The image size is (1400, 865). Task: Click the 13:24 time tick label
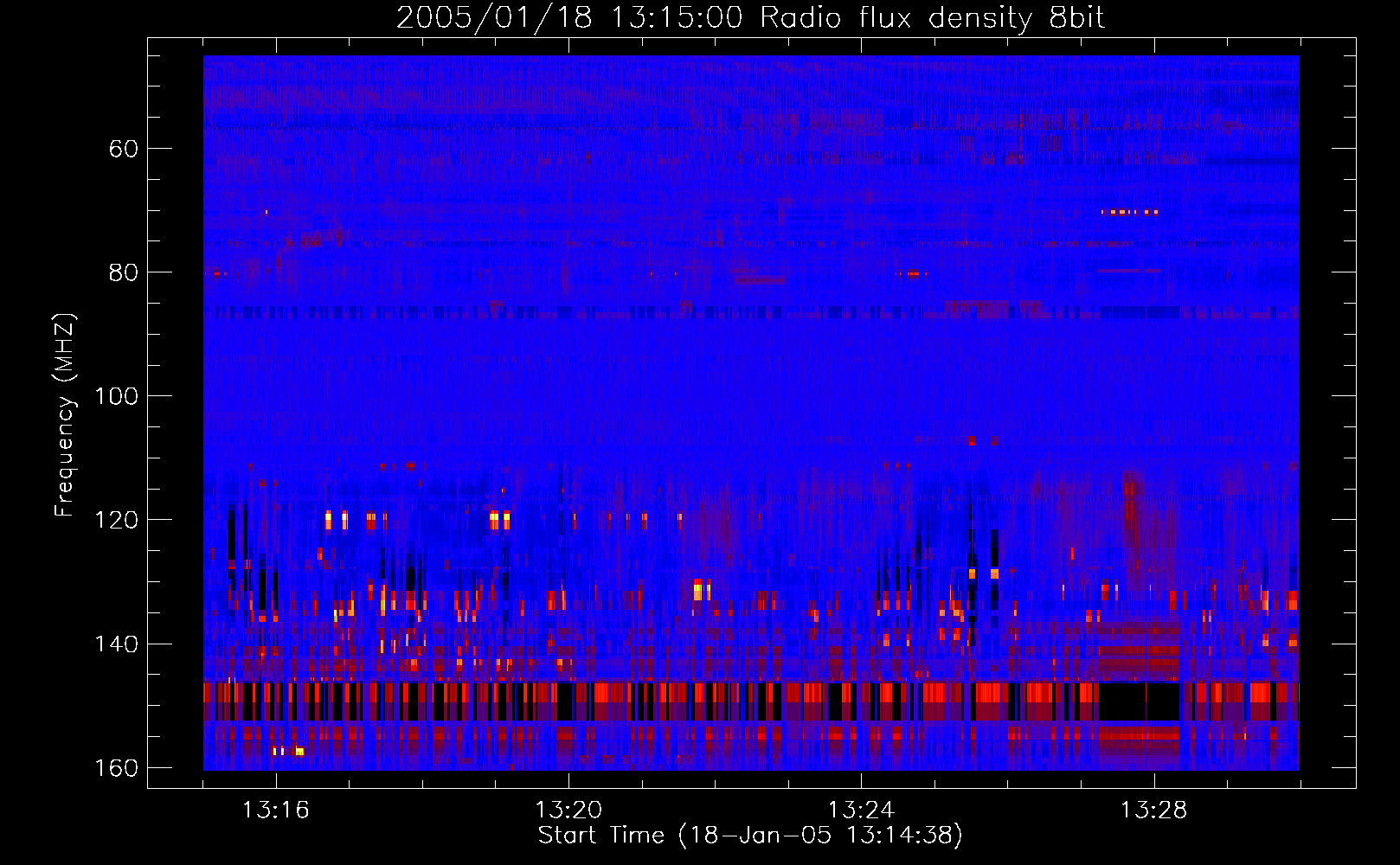[862, 811]
